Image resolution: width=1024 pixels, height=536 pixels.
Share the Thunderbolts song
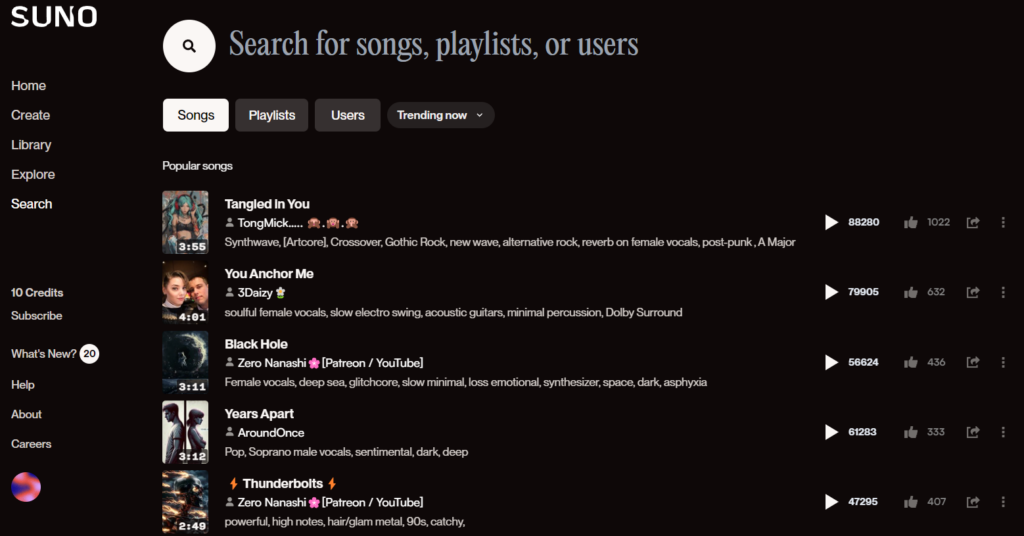972,502
